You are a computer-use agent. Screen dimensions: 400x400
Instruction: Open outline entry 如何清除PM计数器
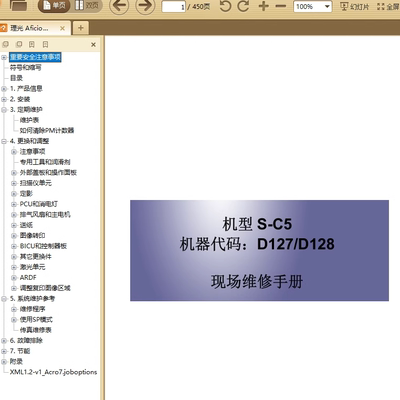pos(47,130)
